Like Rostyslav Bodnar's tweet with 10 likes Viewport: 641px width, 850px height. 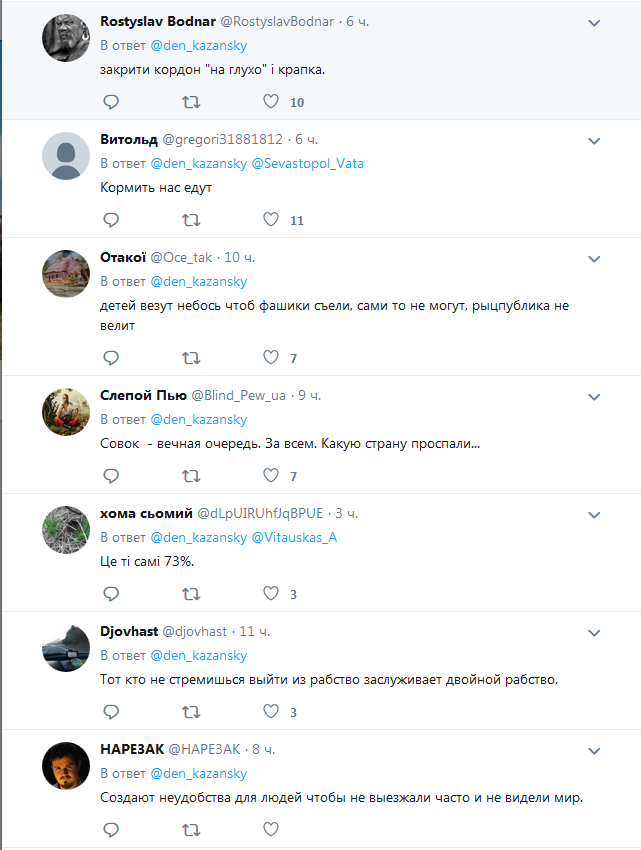[x=270, y=102]
